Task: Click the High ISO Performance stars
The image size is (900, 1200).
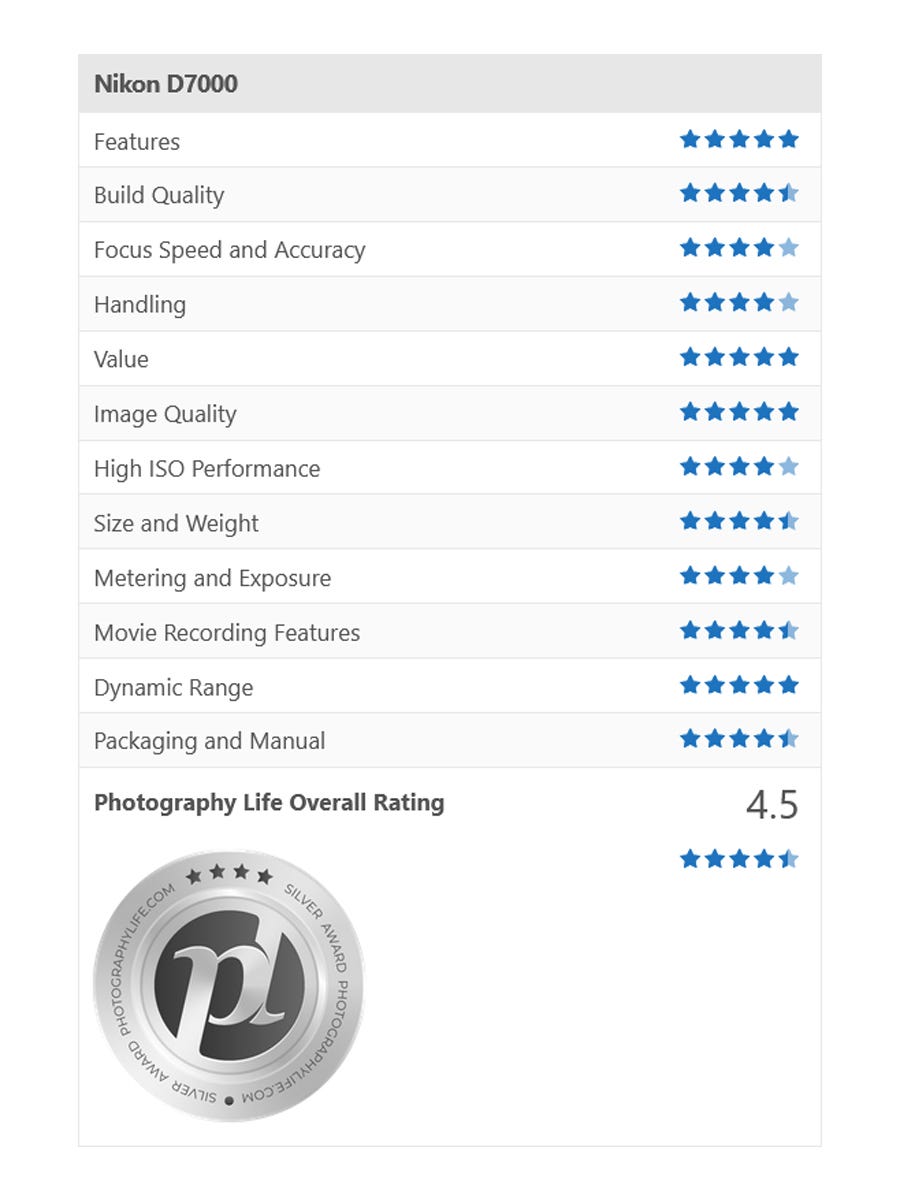Action: coord(739,467)
